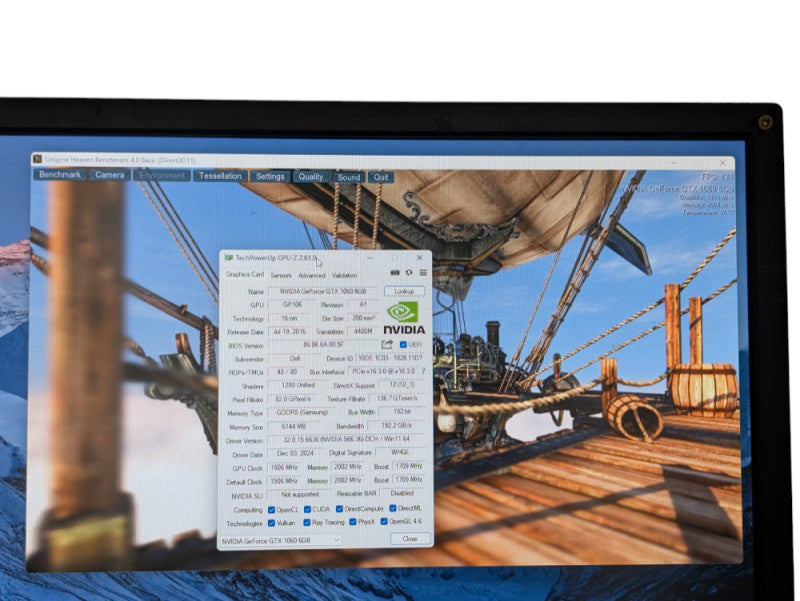Toggle the DirectCompute checkbox
Screen dimensions: 800x601
click(339, 509)
